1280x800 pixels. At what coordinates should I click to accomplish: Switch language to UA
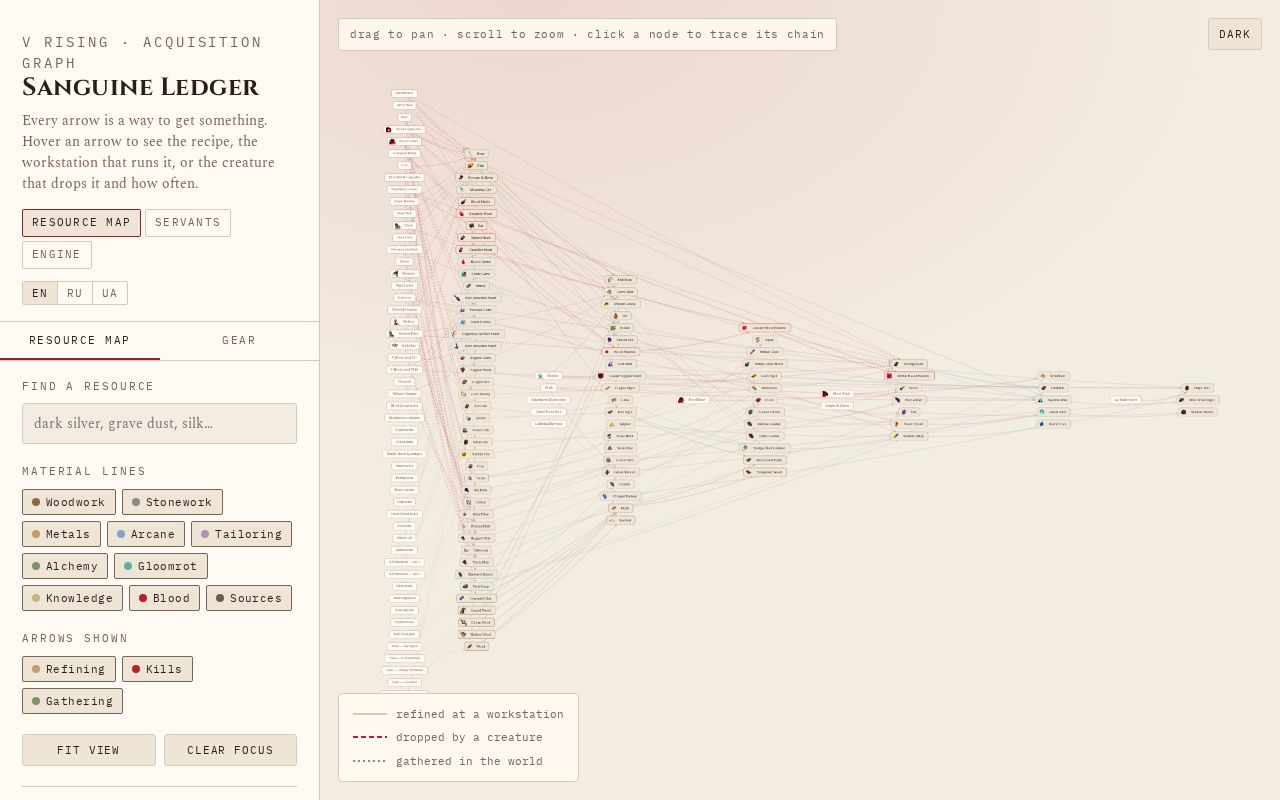tap(110, 293)
